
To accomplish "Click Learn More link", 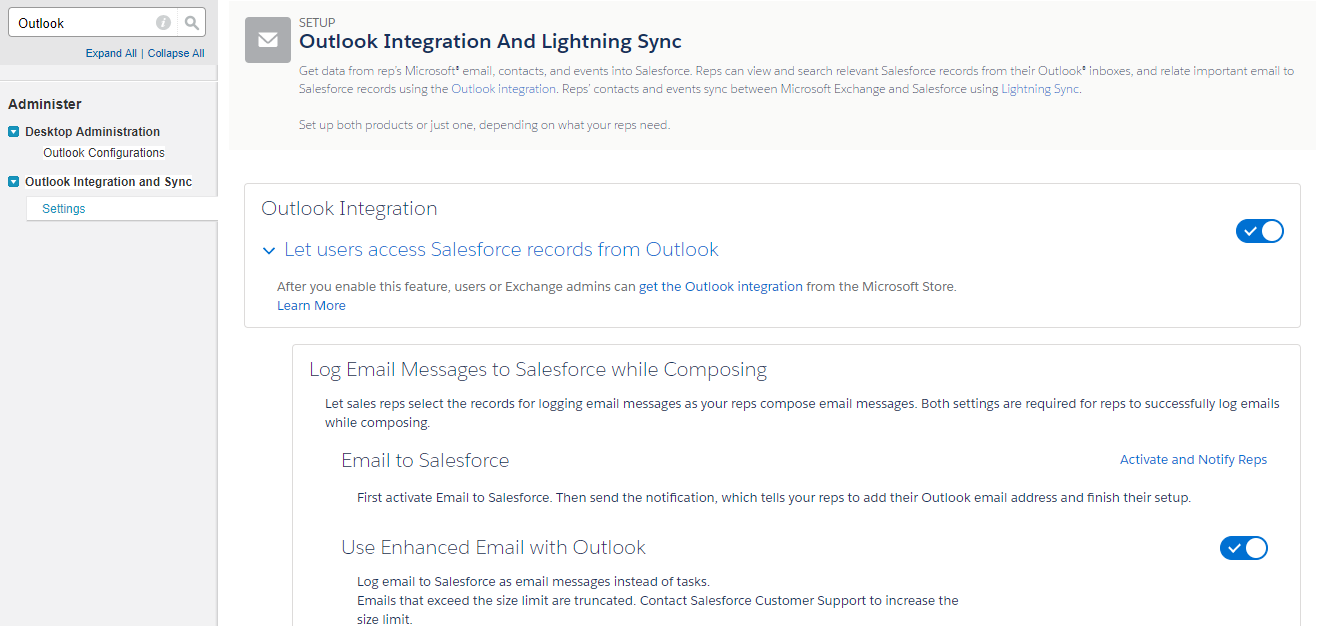I will 311,306.
